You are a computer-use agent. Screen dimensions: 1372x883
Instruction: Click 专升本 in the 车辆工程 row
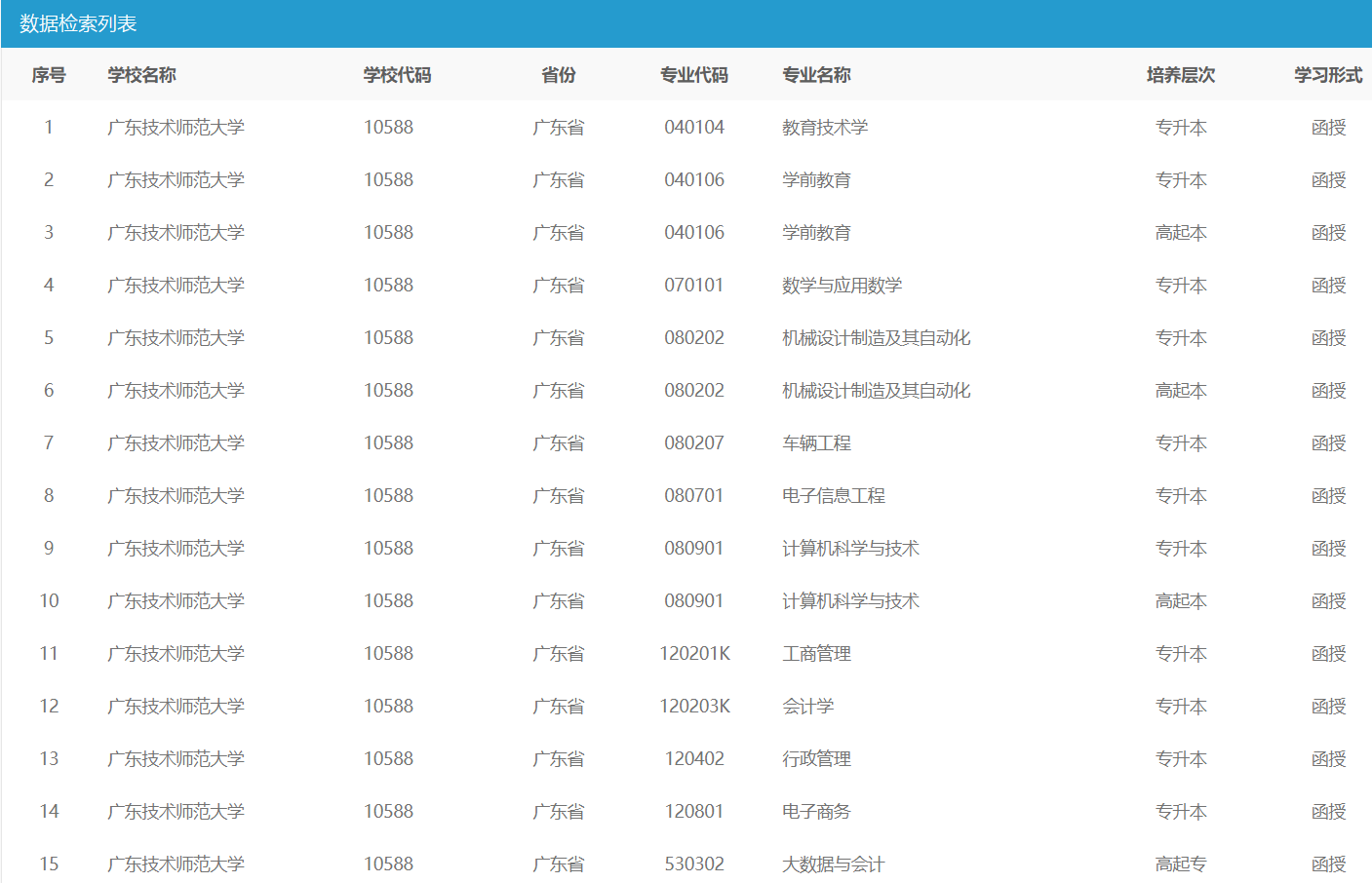[x=1181, y=443]
